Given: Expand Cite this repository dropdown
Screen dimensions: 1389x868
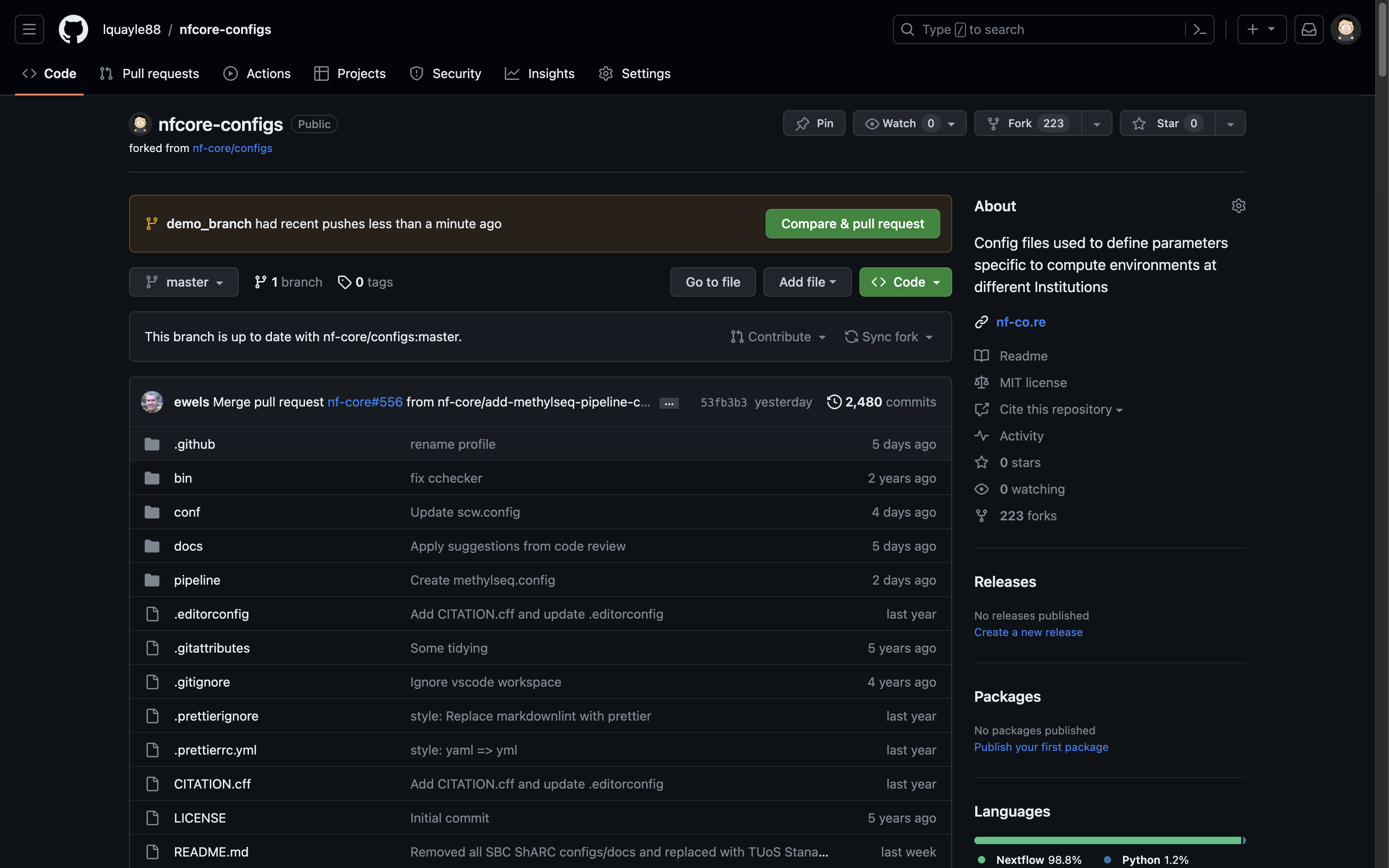Looking at the screenshot, I should pyautogui.click(x=1060, y=409).
